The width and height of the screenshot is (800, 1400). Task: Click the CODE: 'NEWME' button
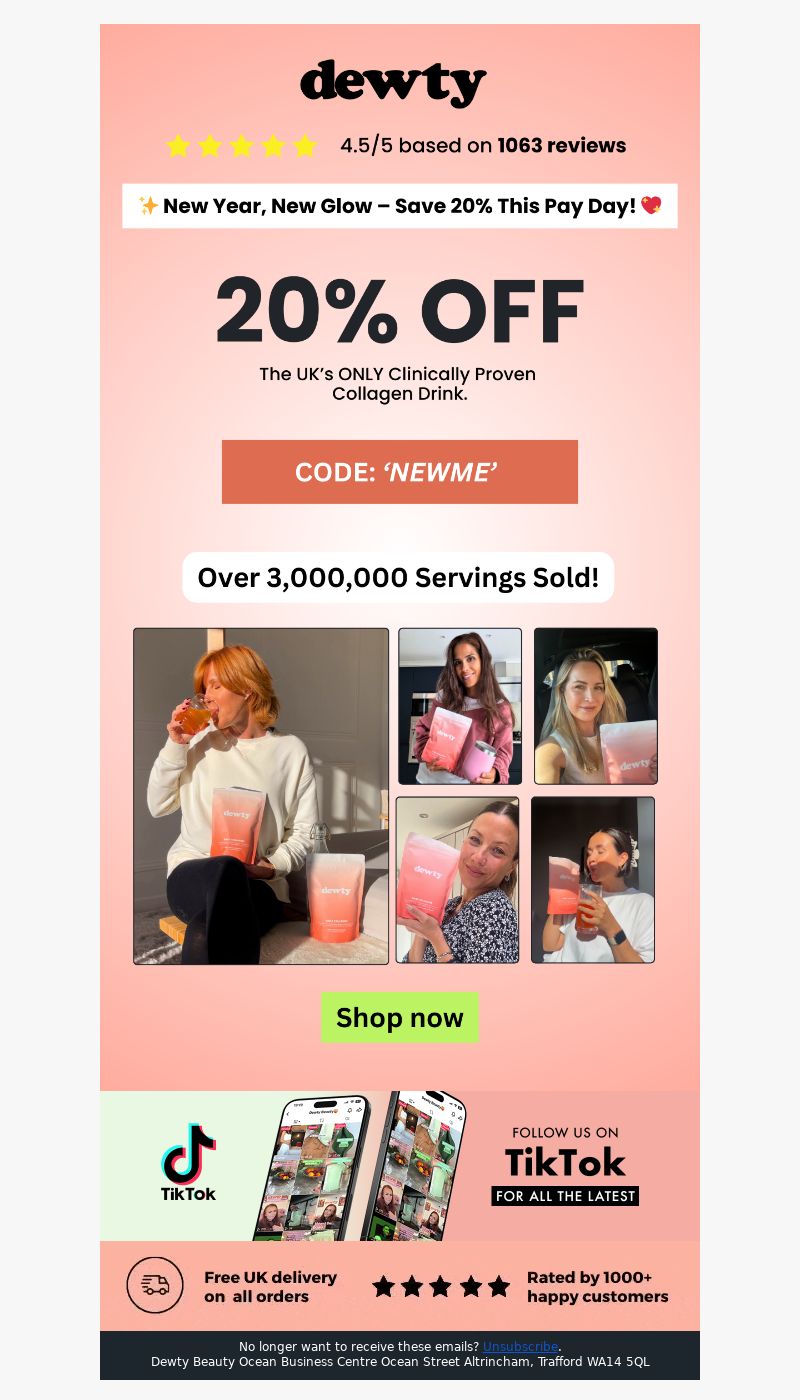coord(400,472)
